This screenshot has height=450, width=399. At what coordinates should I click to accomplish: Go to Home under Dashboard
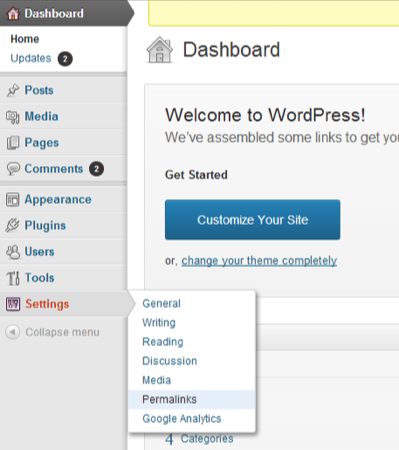25,39
